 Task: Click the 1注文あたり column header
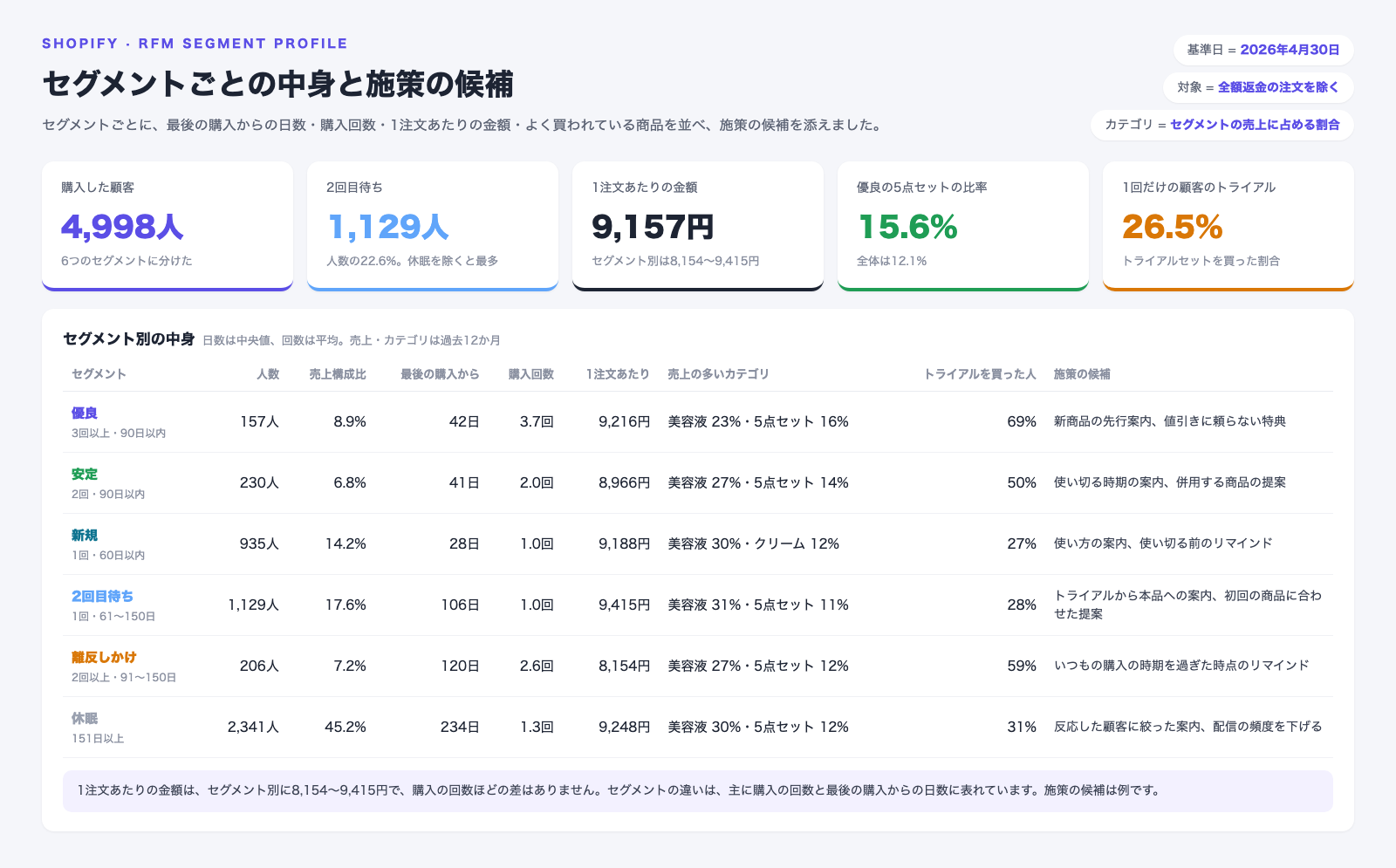pos(618,374)
